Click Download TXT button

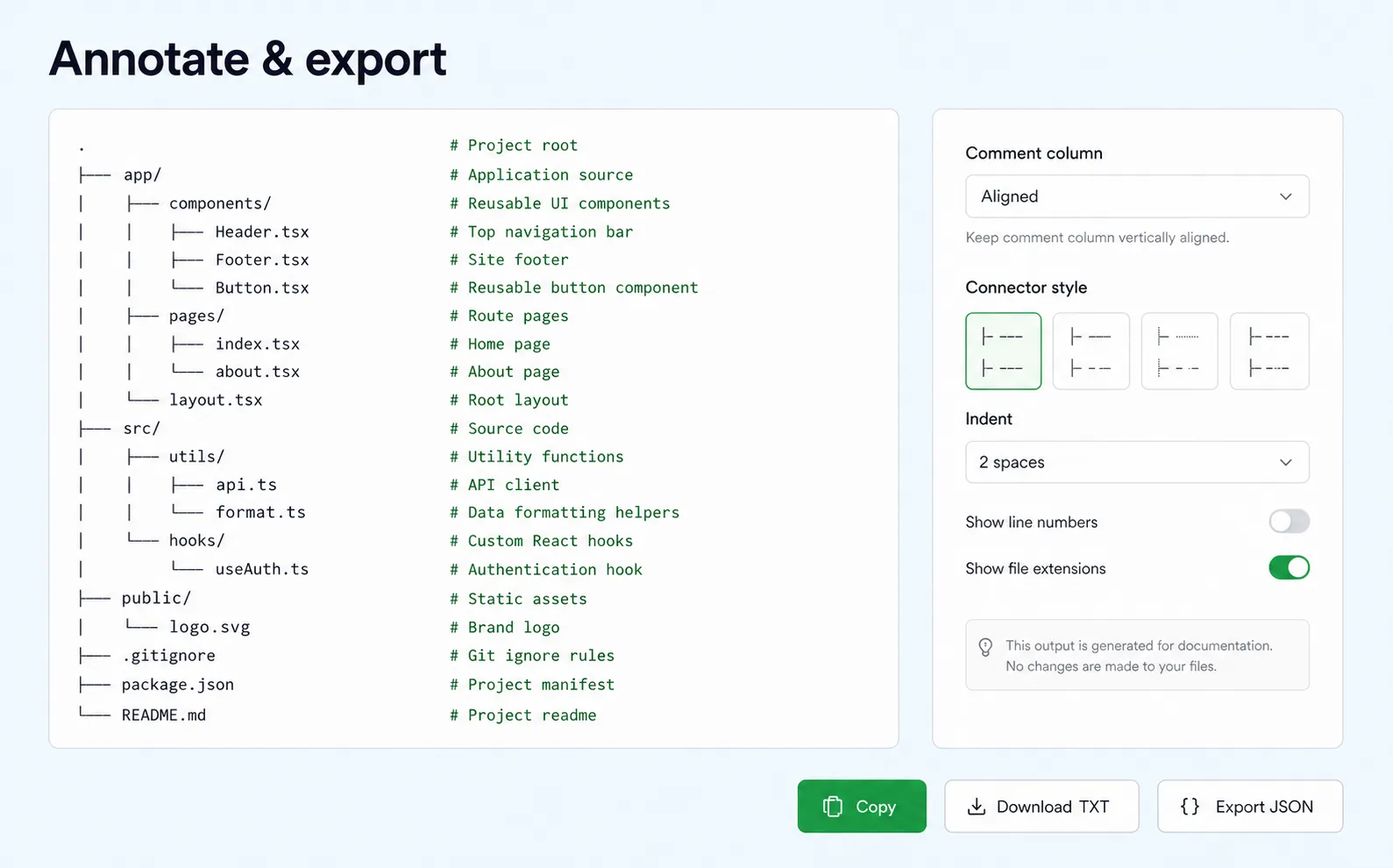pyautogui.click(x=1041, y=806)
